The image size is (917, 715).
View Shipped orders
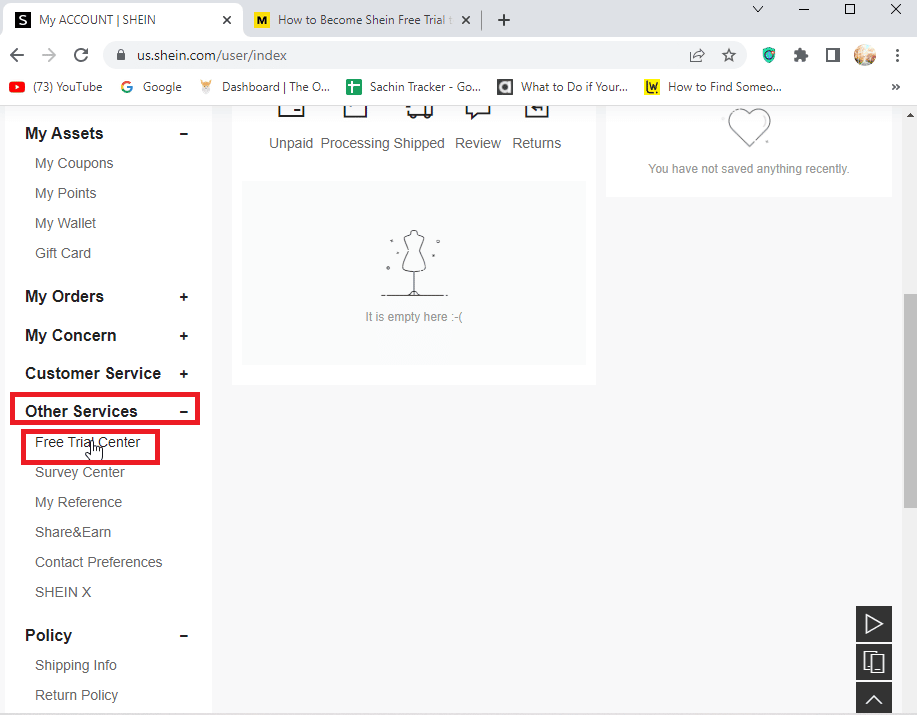point(419,143)
